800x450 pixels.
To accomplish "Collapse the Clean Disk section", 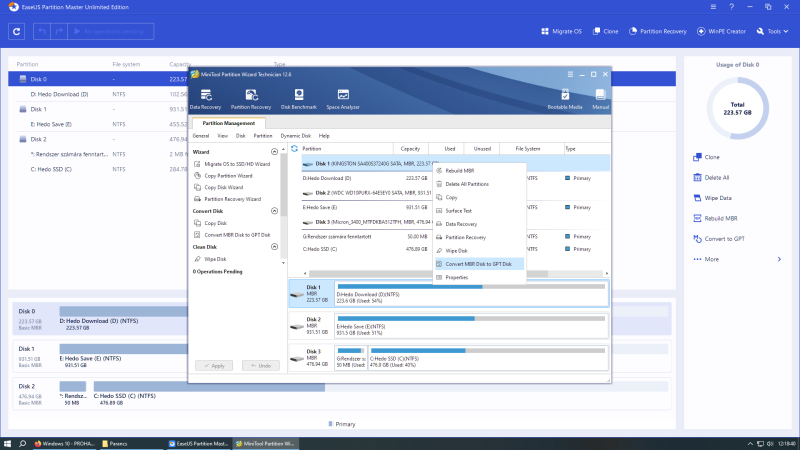I will [x=274, y=247].
